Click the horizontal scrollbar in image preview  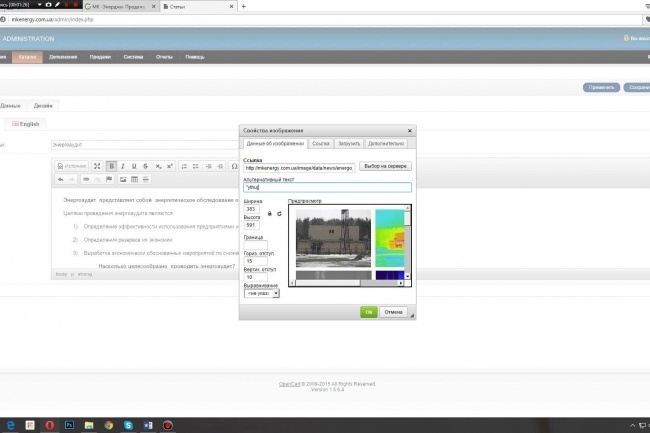347,283
